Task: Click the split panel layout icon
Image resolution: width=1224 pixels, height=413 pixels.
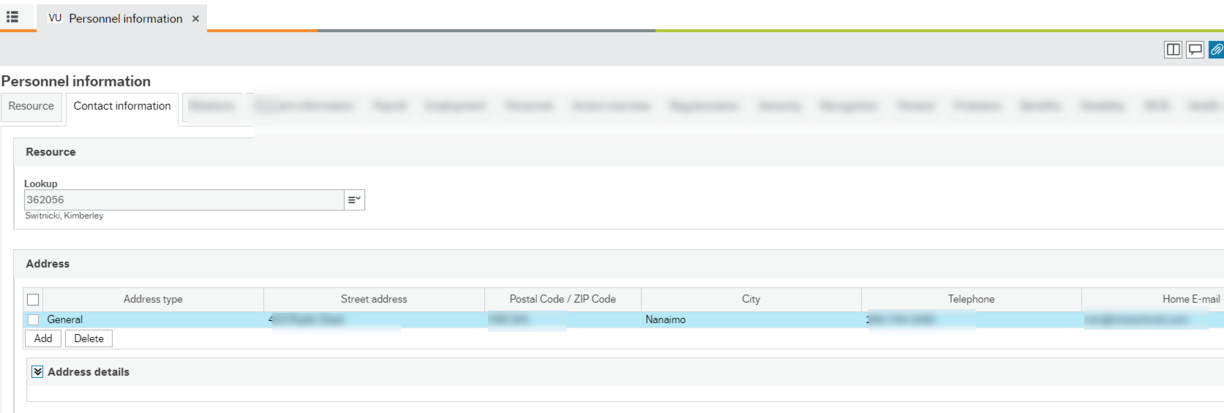Action: (1173, 50)
